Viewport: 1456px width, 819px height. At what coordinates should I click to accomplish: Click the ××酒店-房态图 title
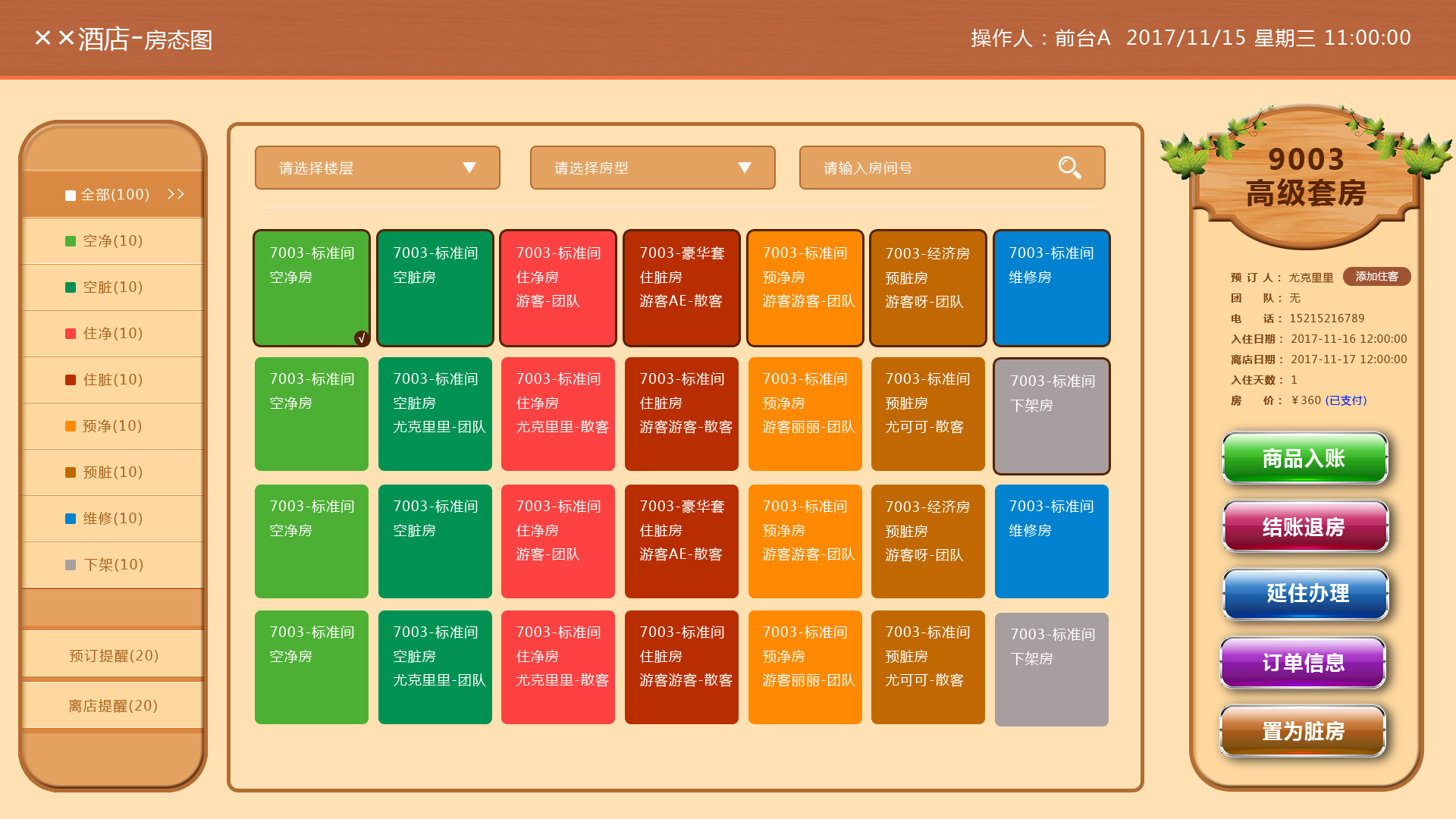[124, 39]
